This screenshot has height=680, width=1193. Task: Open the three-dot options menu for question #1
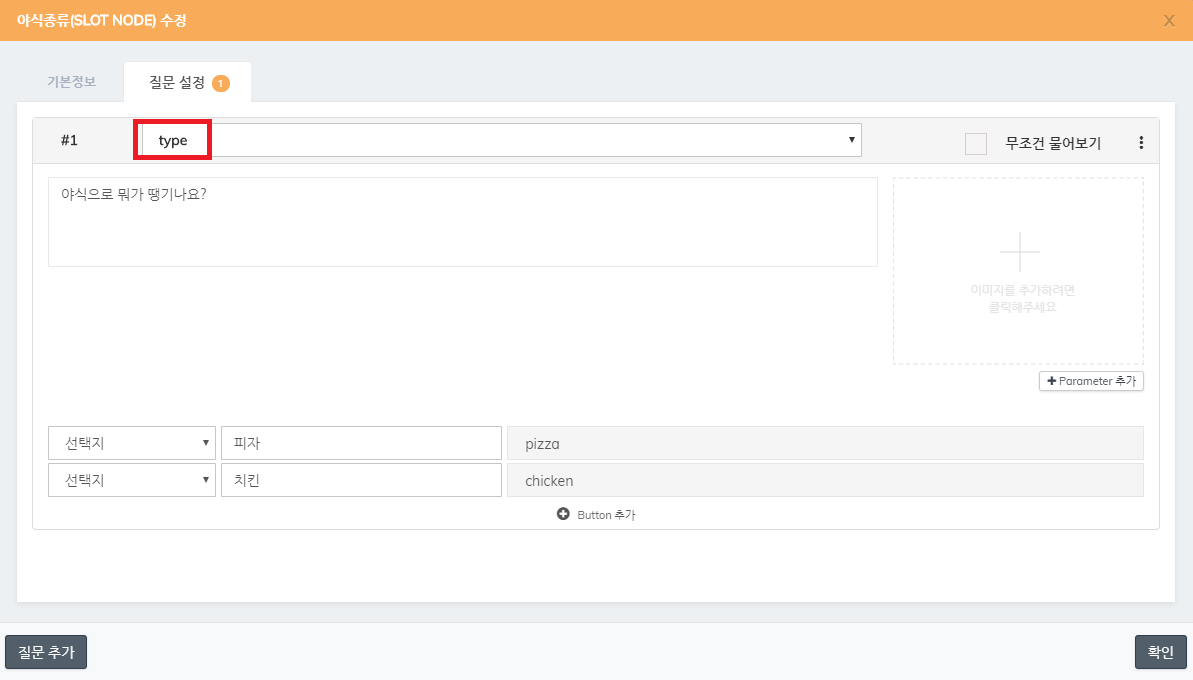1141,142
